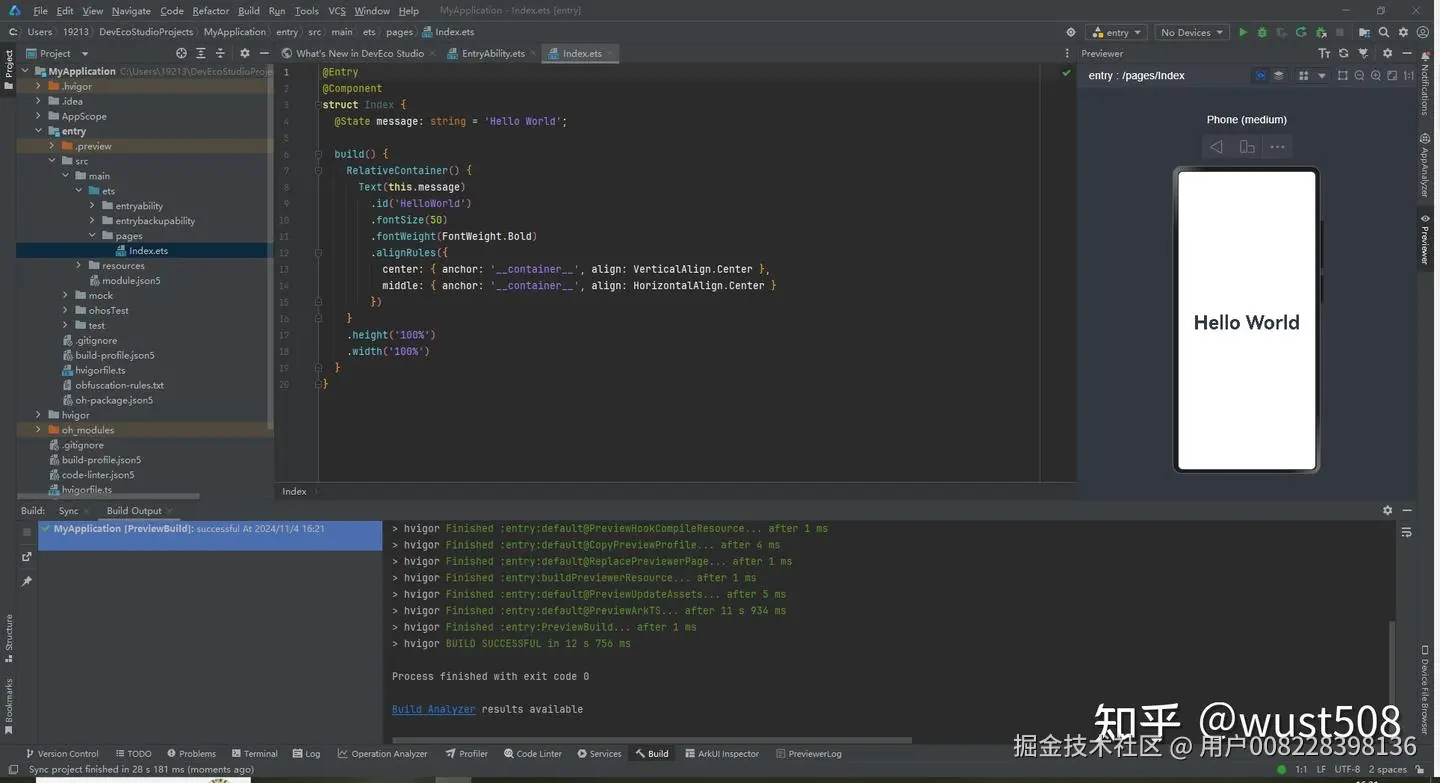Viewport: 1440px width, 783px height.
Task: Open Previewer settings gear icon
Action: pyautogui.click(x=1387, y=53)
